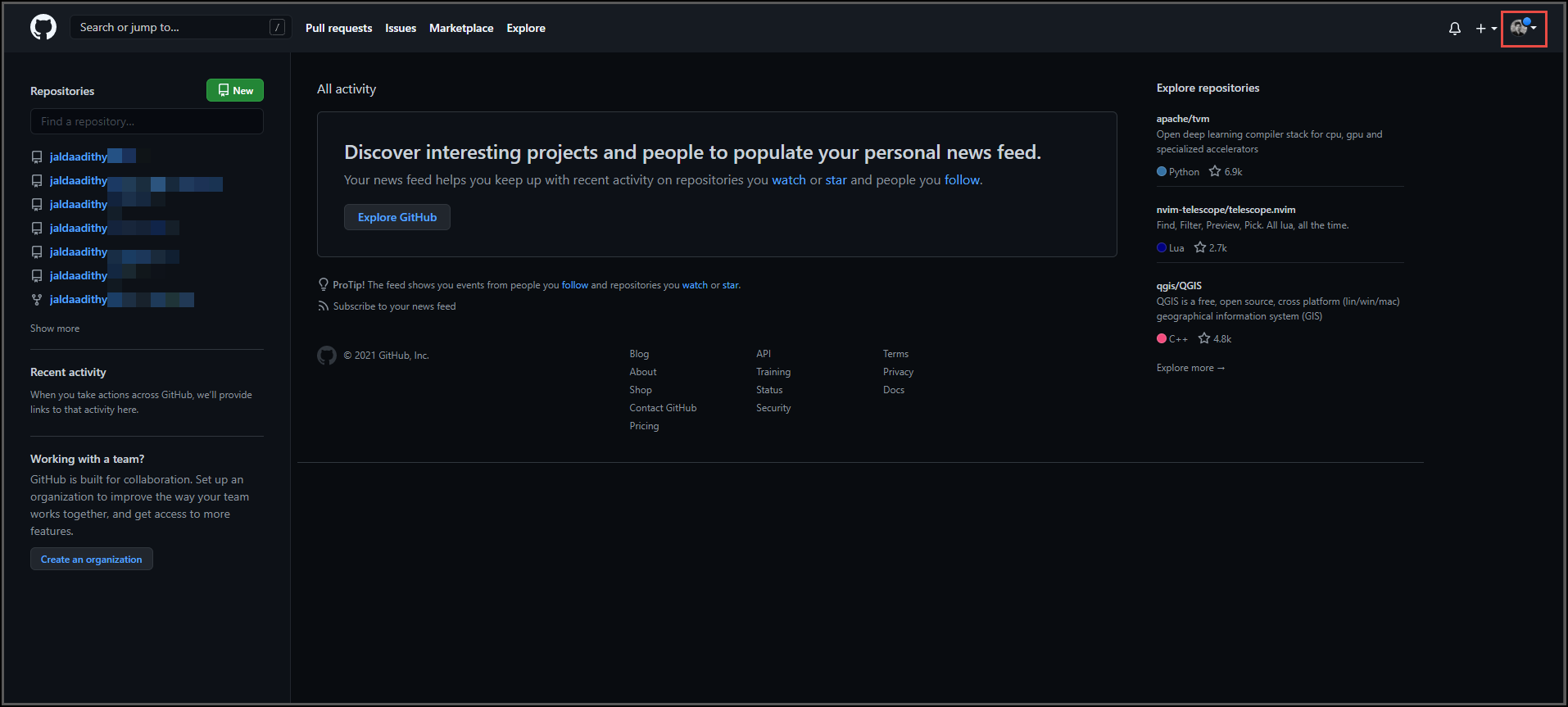Viewport: 1568px width, 707px height.
Task: Focus the Find a repository field
Action: point(147,121)
